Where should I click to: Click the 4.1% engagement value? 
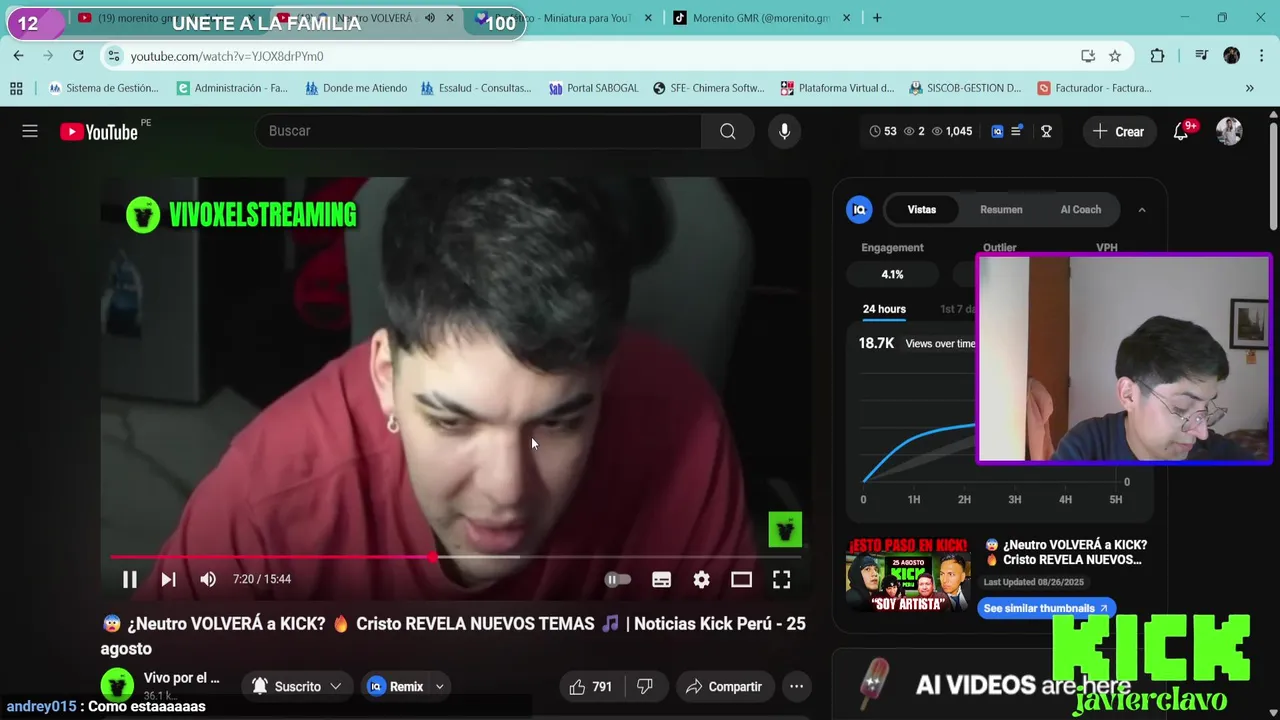(x=892, y=274)
